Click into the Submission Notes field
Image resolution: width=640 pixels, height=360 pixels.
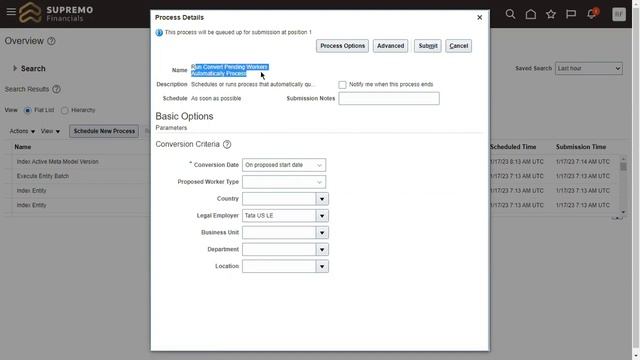coord(389,98)
